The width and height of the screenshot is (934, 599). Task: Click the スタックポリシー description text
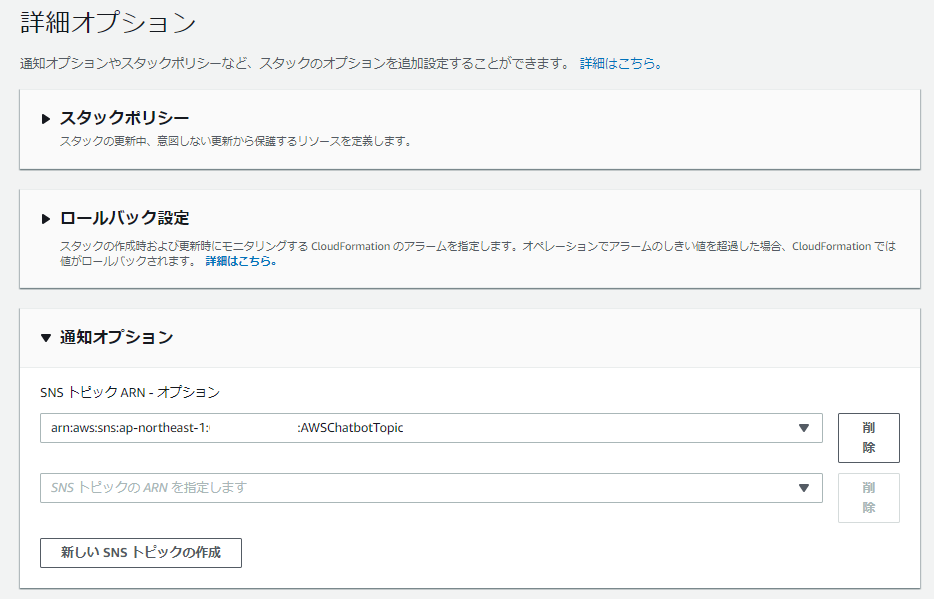236,141
